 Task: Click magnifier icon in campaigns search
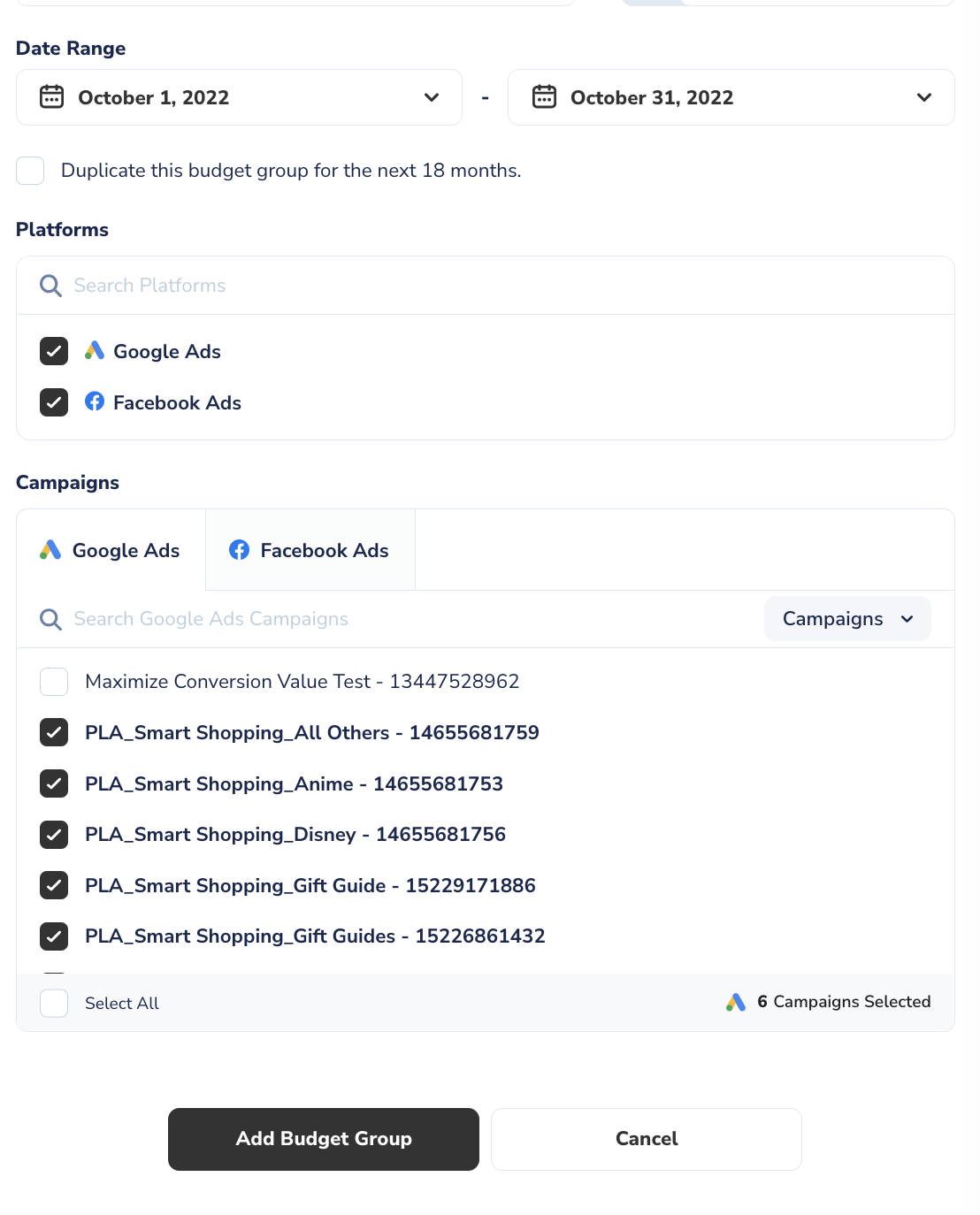51,619
